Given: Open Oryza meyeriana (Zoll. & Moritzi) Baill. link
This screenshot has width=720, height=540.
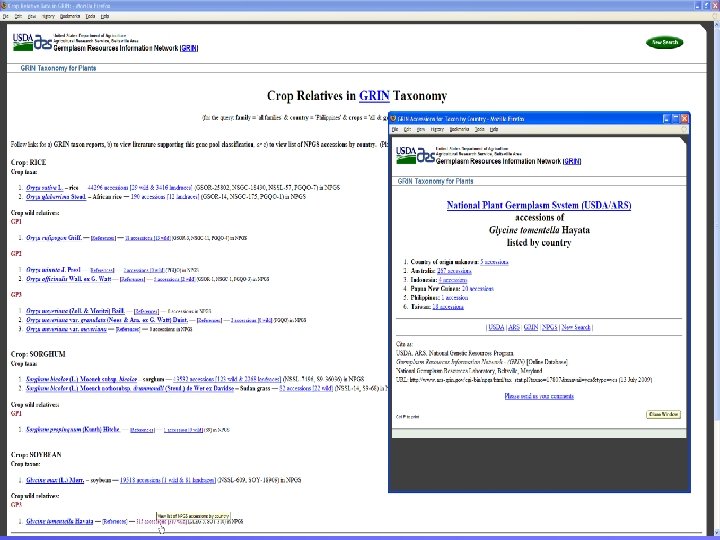Looking at the screenshot, I should point(75,311).
